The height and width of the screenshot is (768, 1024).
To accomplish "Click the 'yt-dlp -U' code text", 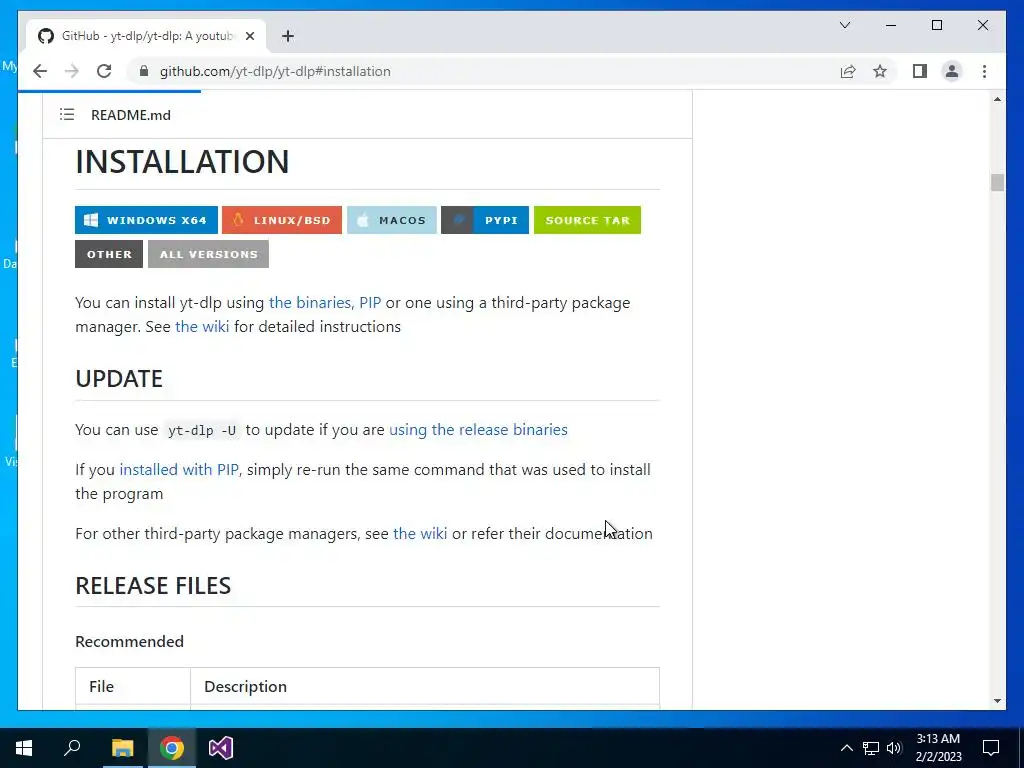I will point(202,430).
